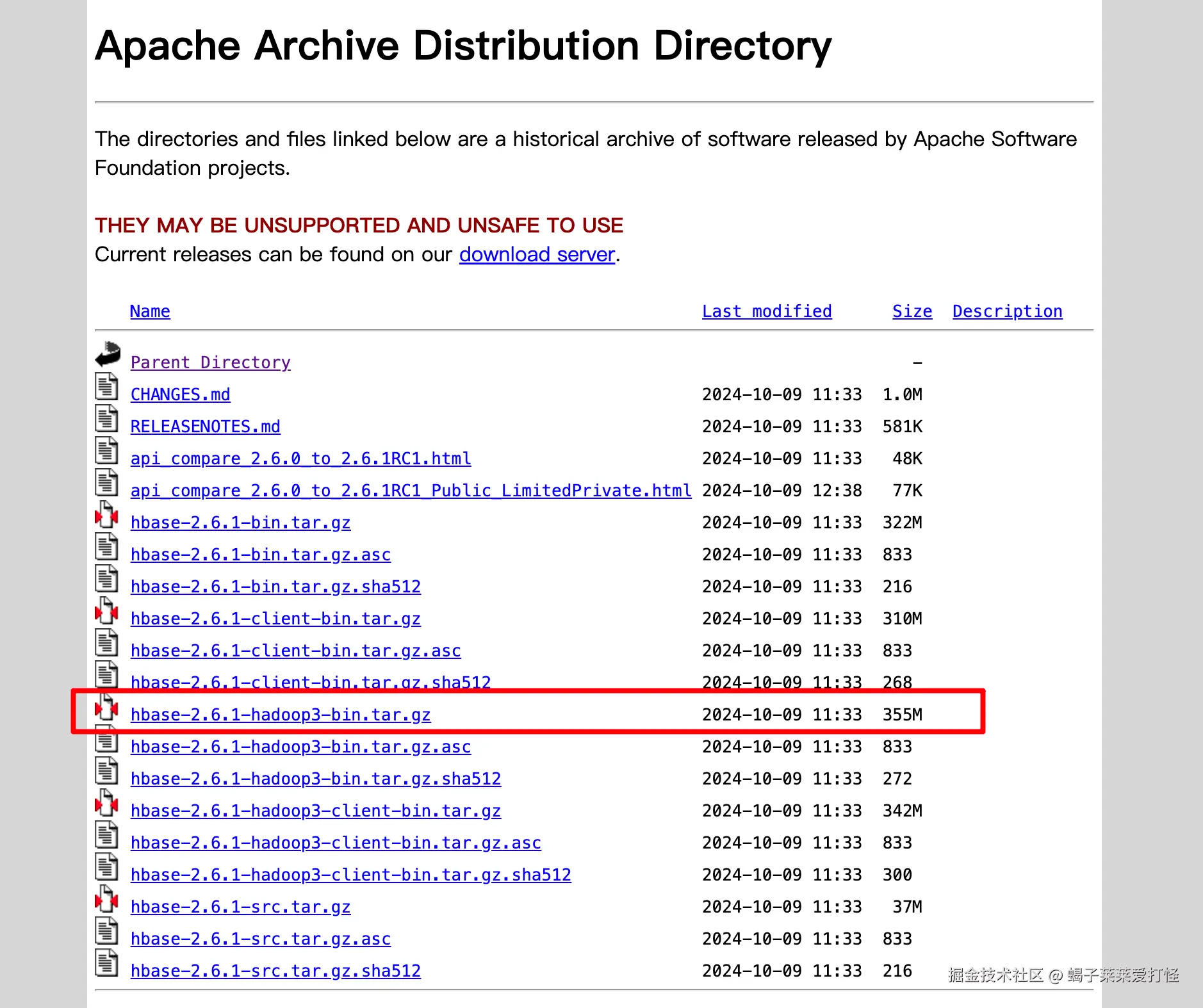
Task: Click the document icon next to api_compare_2.6.0_to_2.6.1RC1.html
Action: click(x=106, y=450)
